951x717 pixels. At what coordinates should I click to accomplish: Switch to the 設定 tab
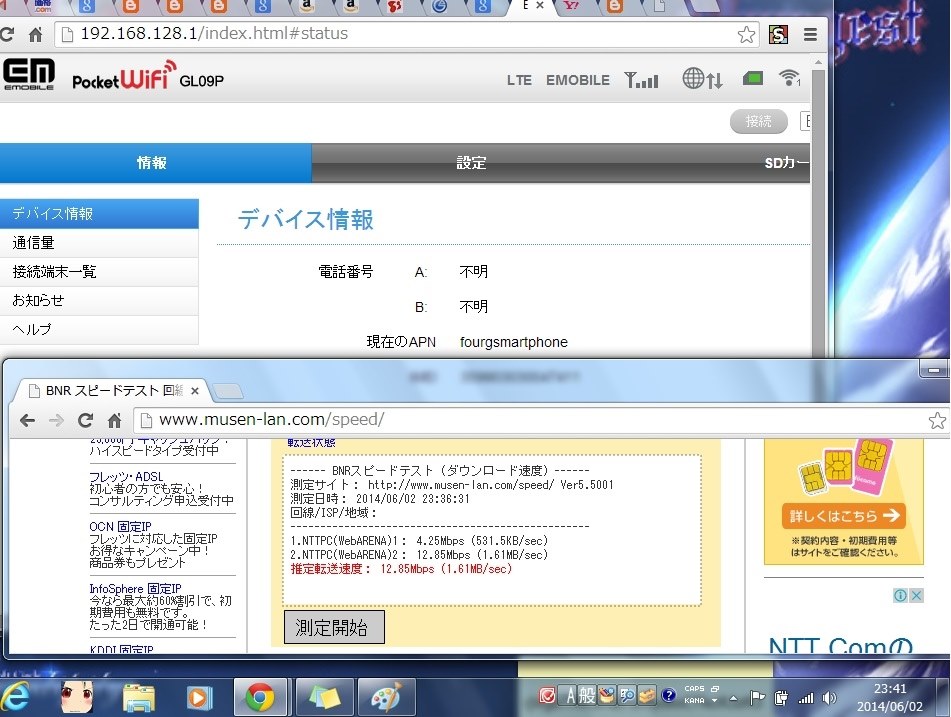point(471,163)
